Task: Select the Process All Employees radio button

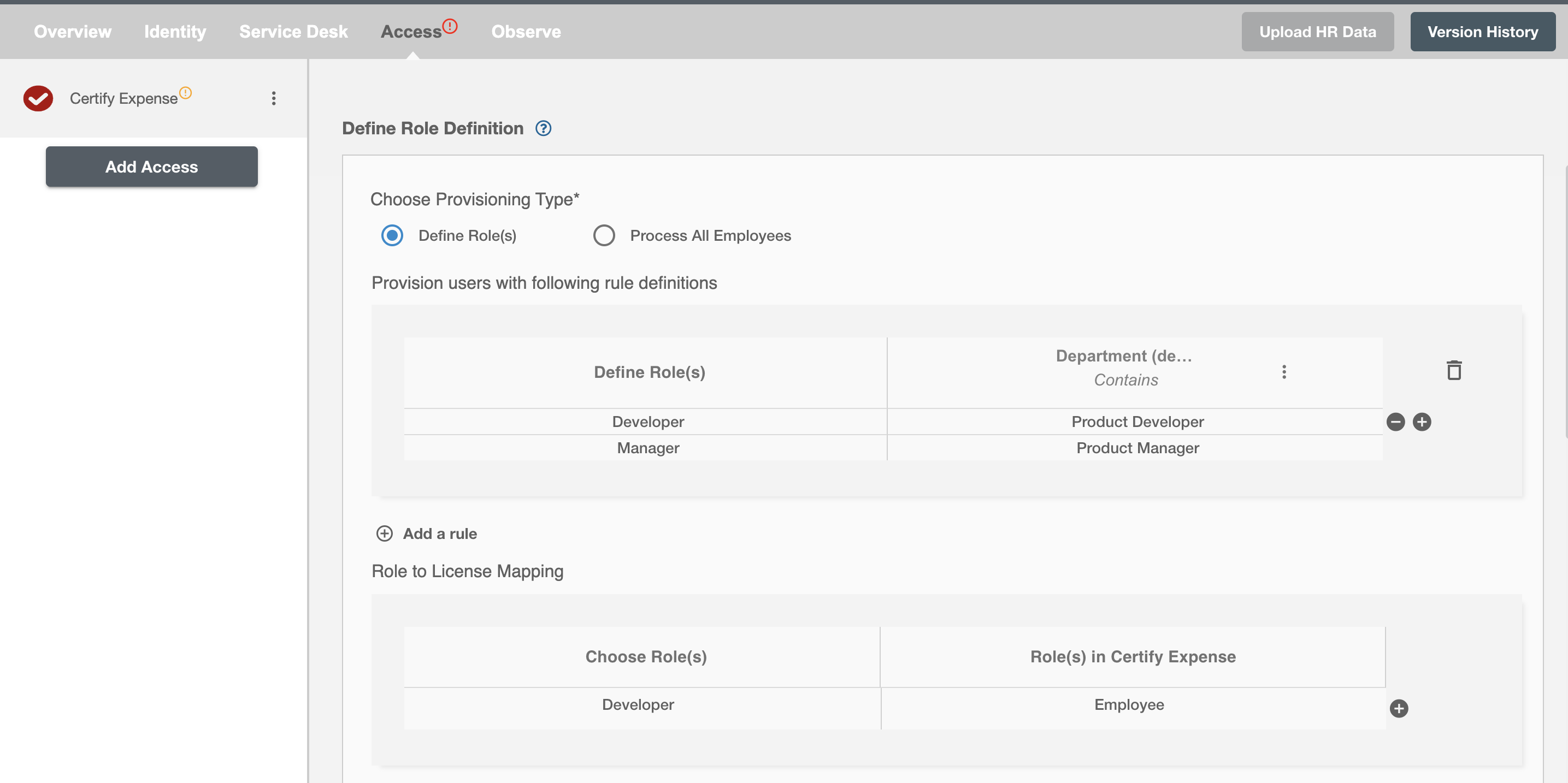Action: tap(604, 235)
